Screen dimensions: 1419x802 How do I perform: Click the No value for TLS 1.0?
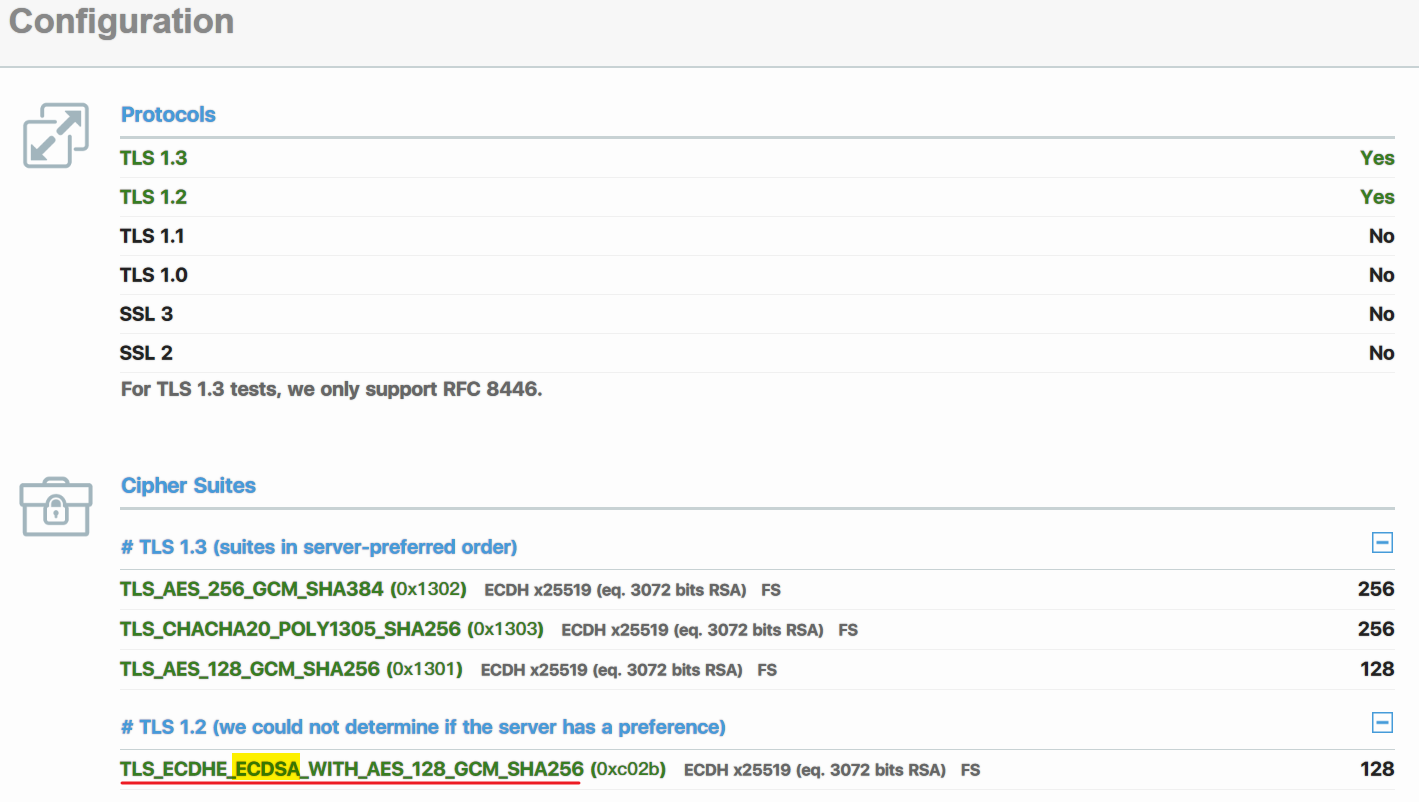[1381, 275]
